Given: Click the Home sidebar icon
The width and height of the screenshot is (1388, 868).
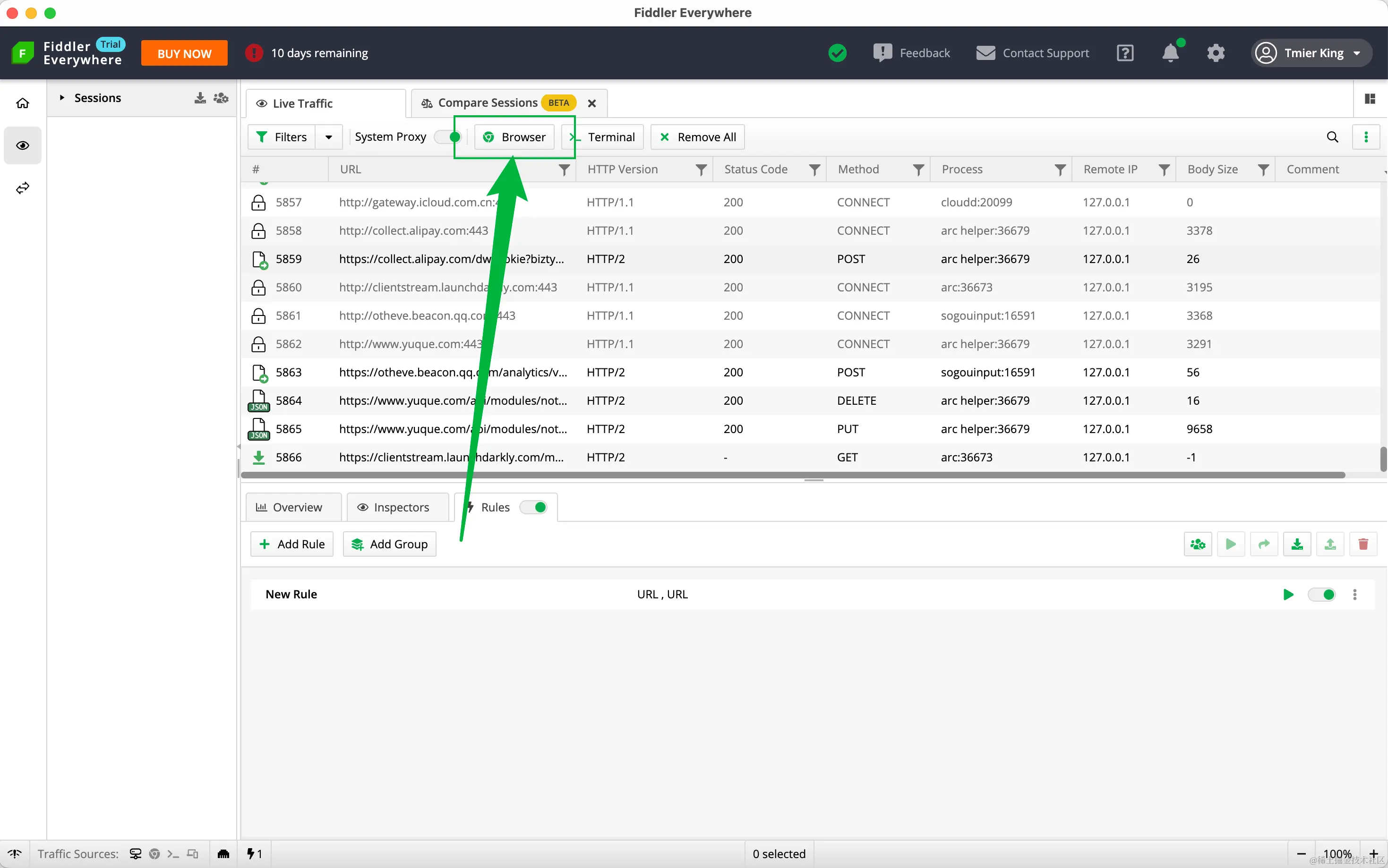Looking at the screenshot, I should [x=22, y=103].
